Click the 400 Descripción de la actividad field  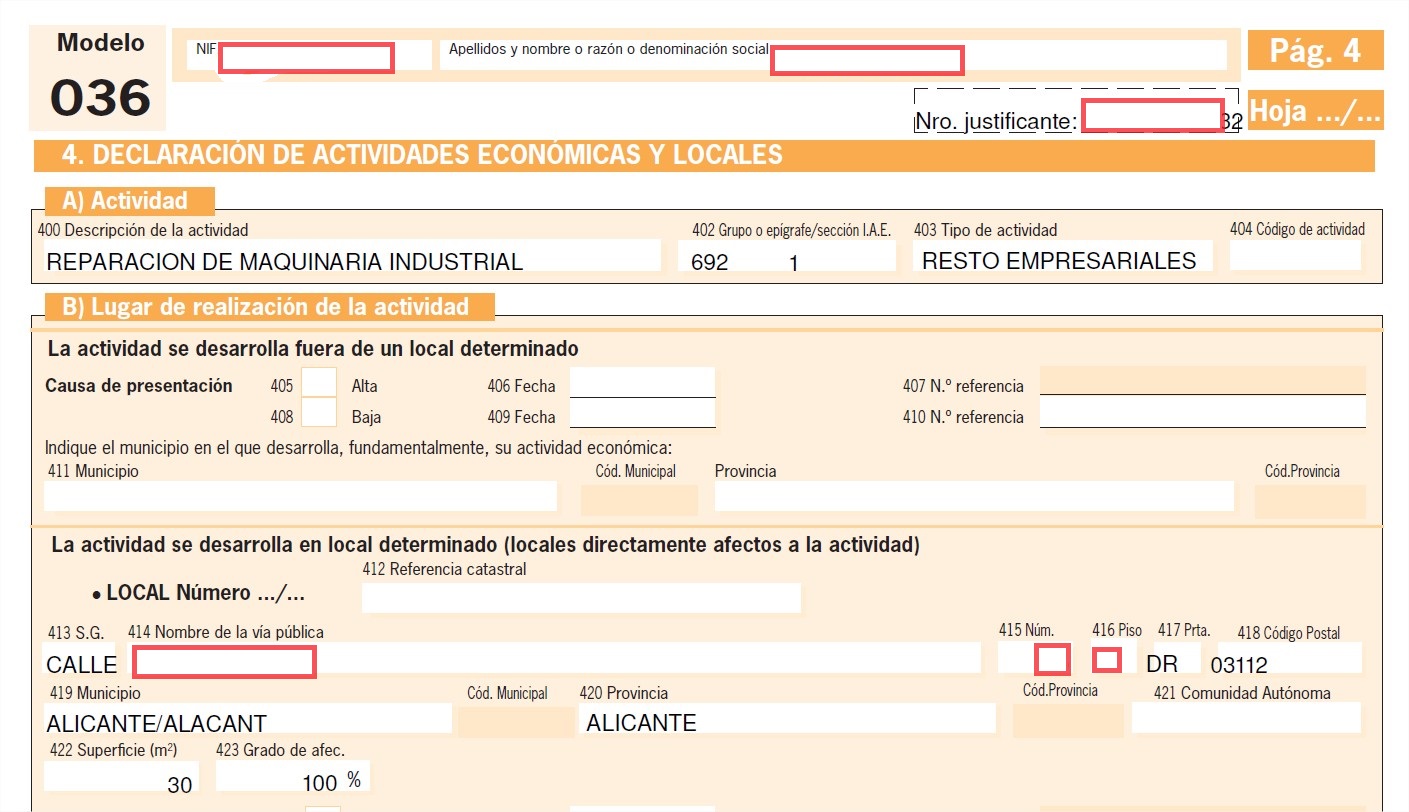(351, 255)
